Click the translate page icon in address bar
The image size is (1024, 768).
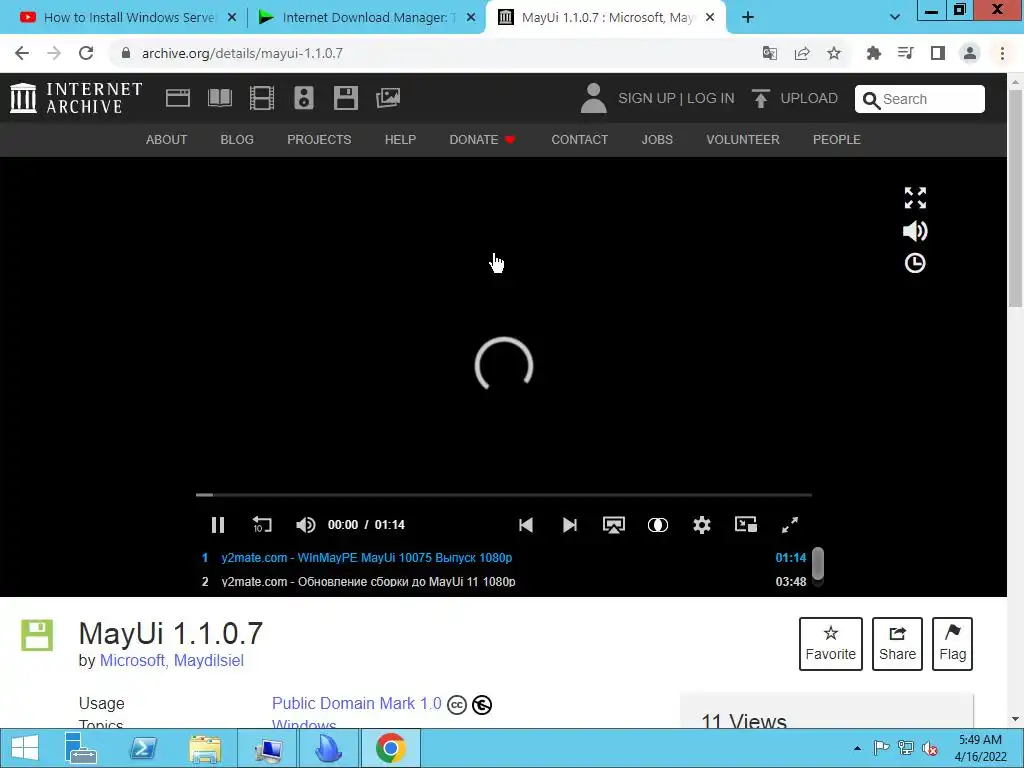(770, 53)
